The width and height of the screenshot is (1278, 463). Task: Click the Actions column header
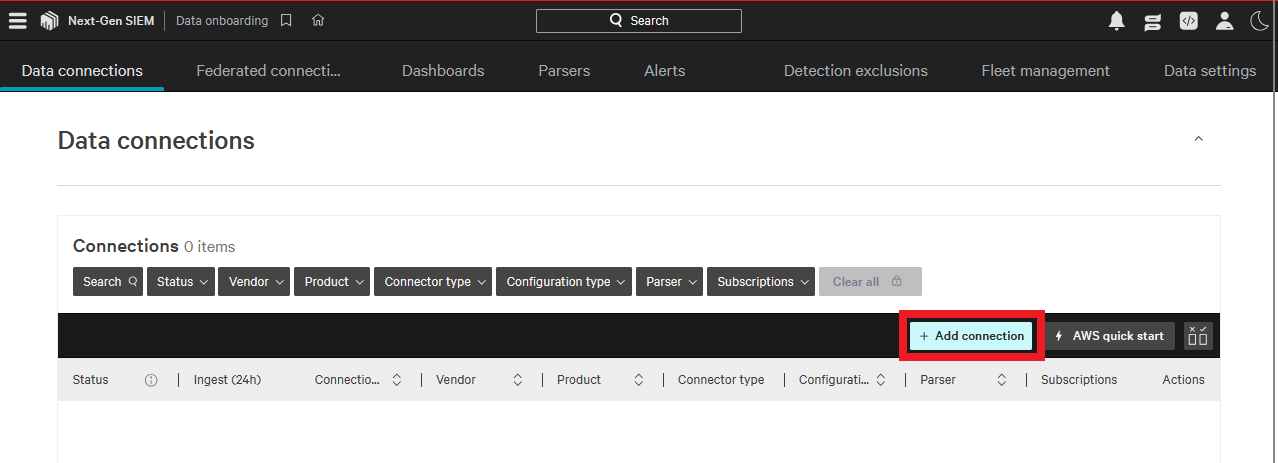[1183, 380]
